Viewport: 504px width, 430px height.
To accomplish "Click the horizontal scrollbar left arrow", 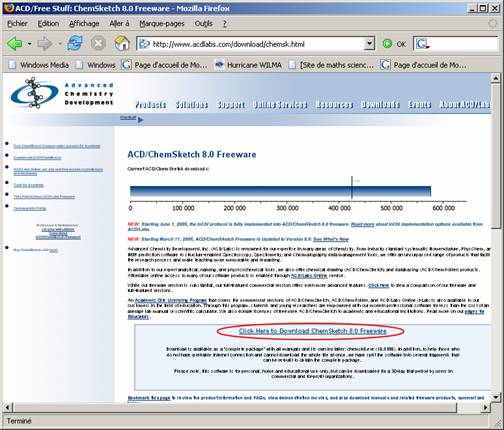I will pos(8,407).
